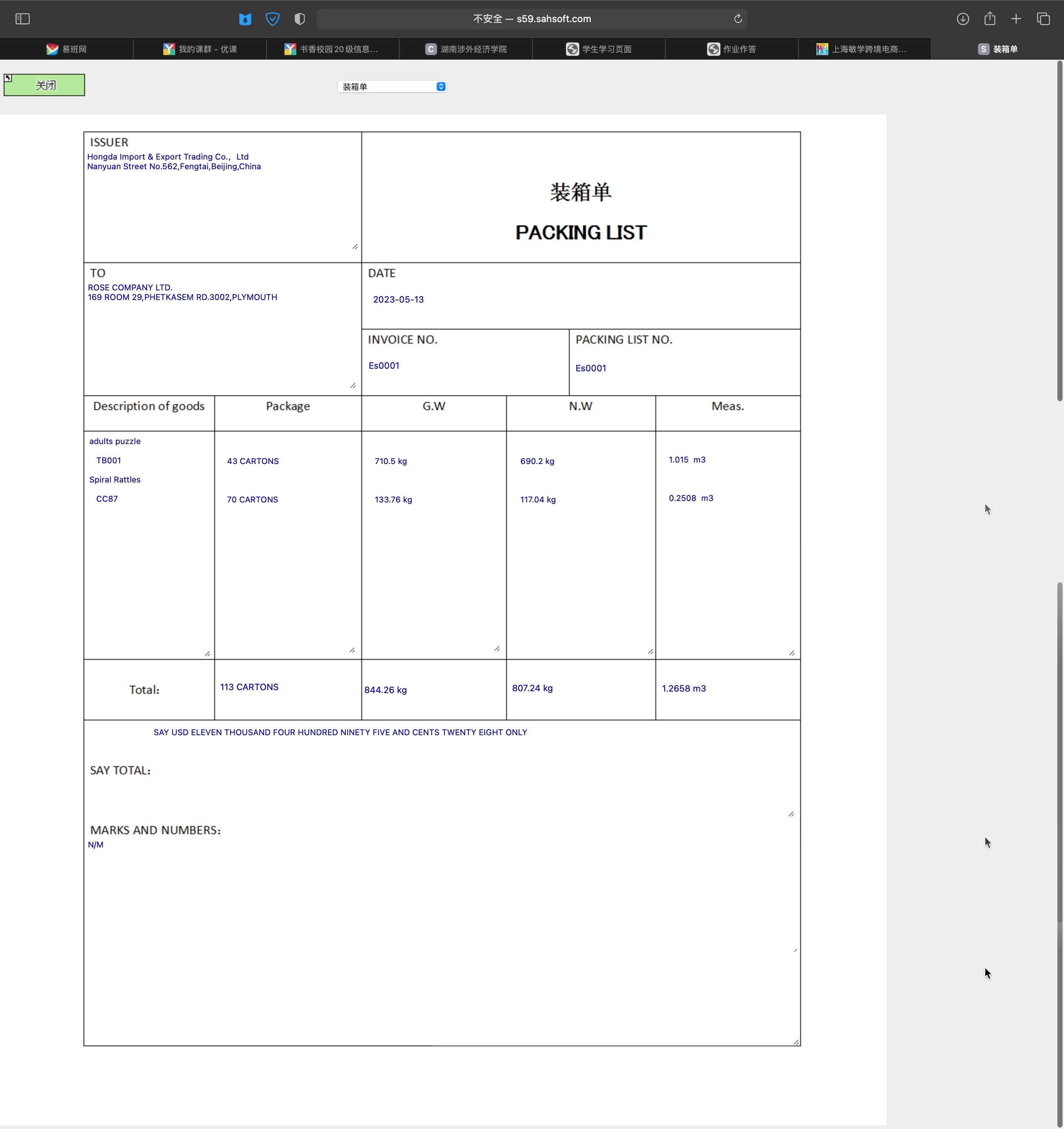
Task: Switch to the 作业作答 tab
Action: coord(731,49)
